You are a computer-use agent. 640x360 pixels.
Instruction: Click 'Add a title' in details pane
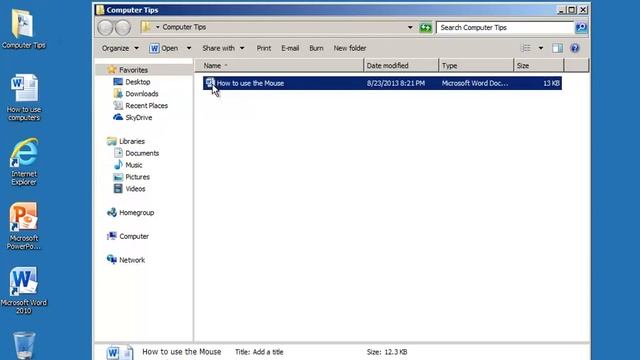(x=268, y=352)
